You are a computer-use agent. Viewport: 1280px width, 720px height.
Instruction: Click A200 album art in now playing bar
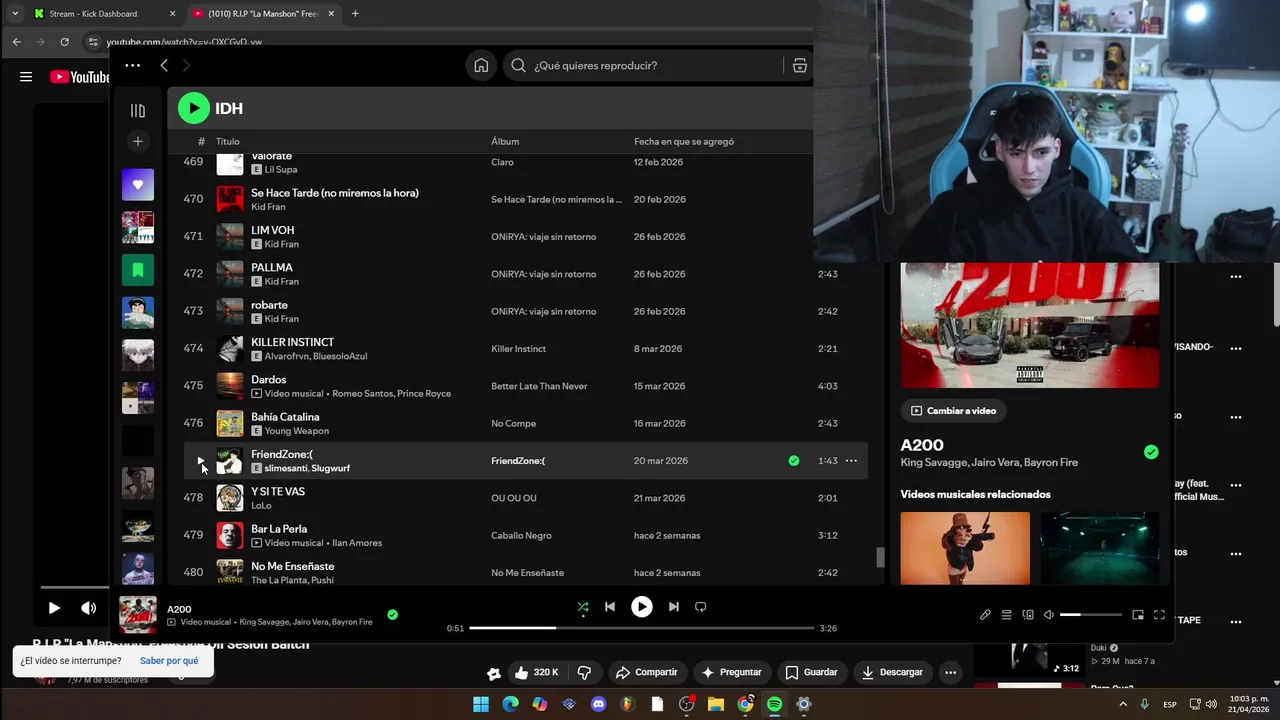click(138, 615)
